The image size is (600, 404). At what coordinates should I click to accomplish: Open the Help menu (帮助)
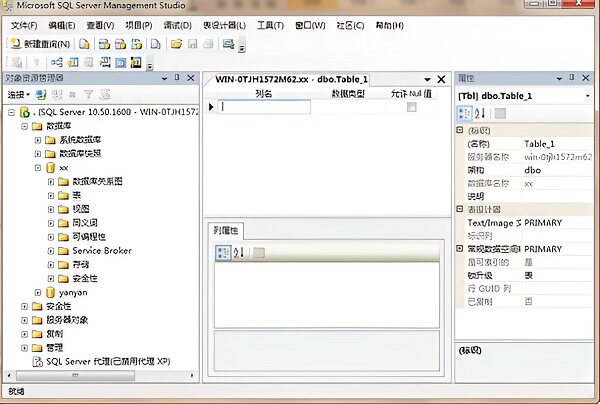(389, 26)
